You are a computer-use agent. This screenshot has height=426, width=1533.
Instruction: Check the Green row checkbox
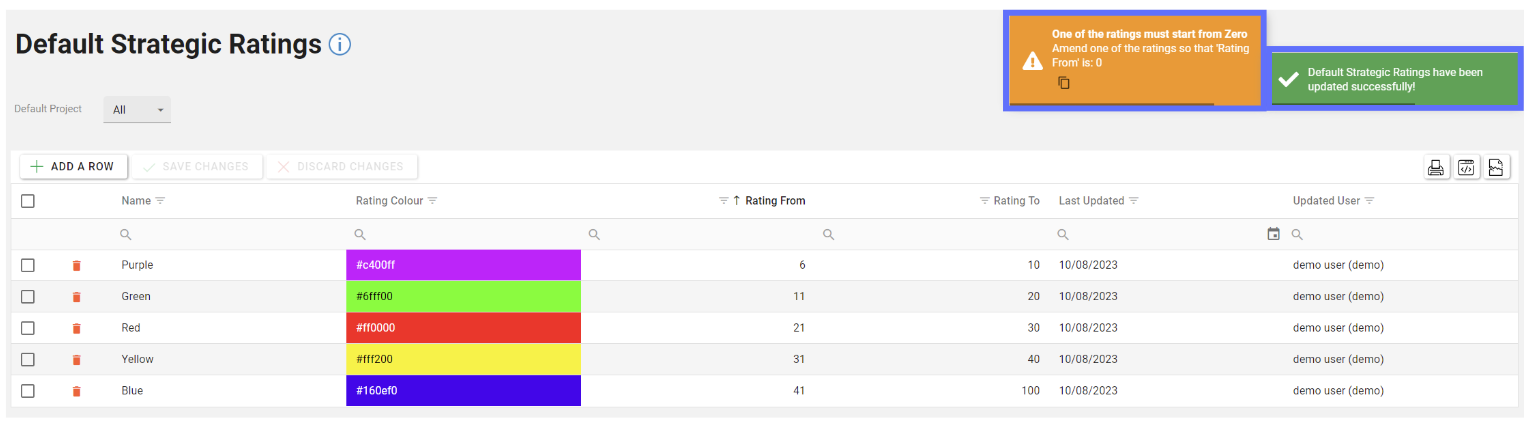pyautogui.click(x=28, y=297)
